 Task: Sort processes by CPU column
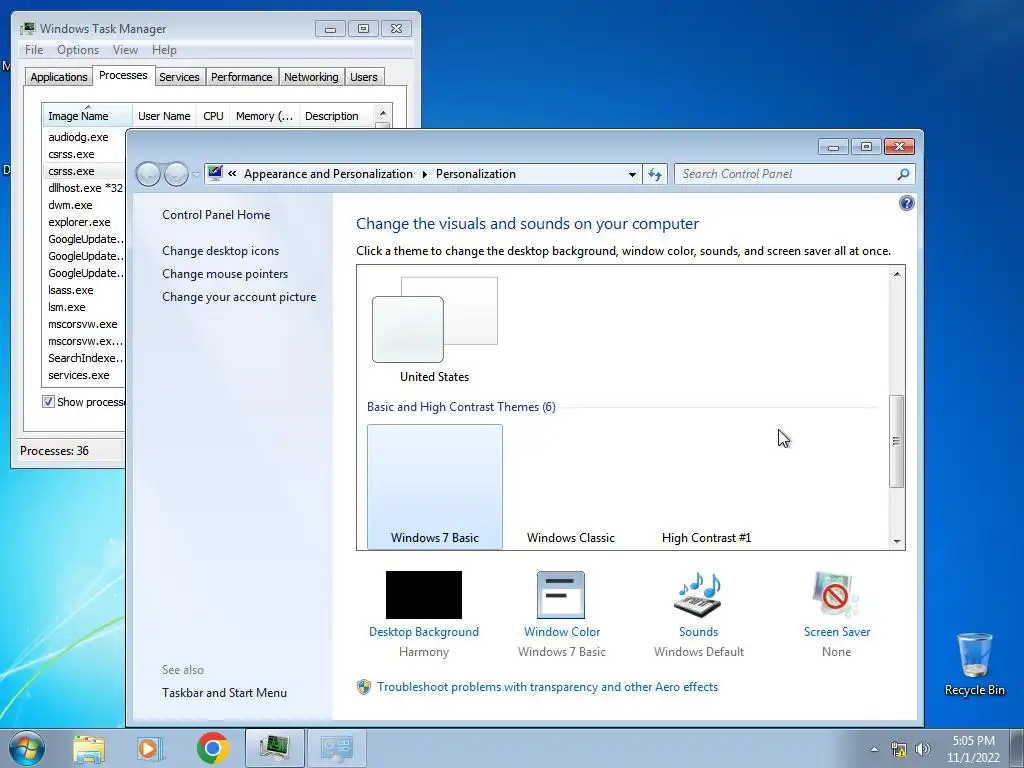pyautogui.click(x=213, y=116)
